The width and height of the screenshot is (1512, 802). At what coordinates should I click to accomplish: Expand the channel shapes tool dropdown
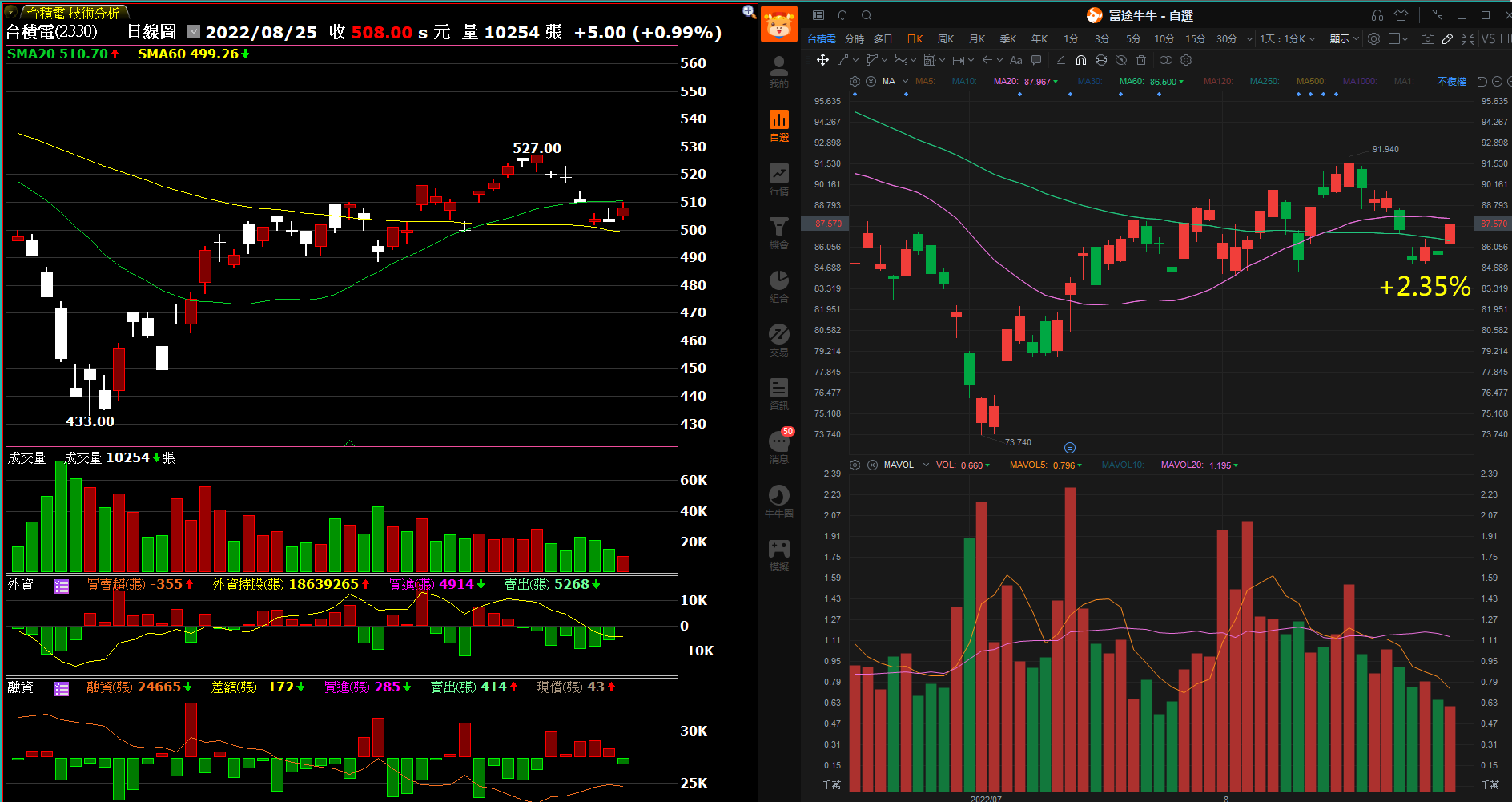click(884, 60)
